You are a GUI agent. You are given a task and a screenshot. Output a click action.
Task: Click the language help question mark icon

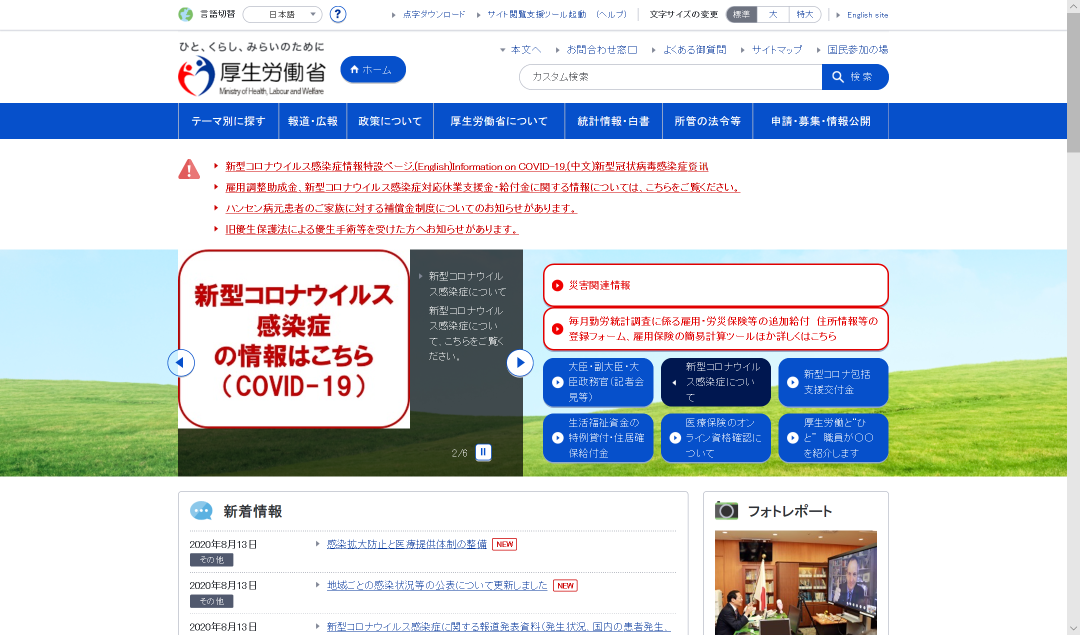[x=338, y=14]
